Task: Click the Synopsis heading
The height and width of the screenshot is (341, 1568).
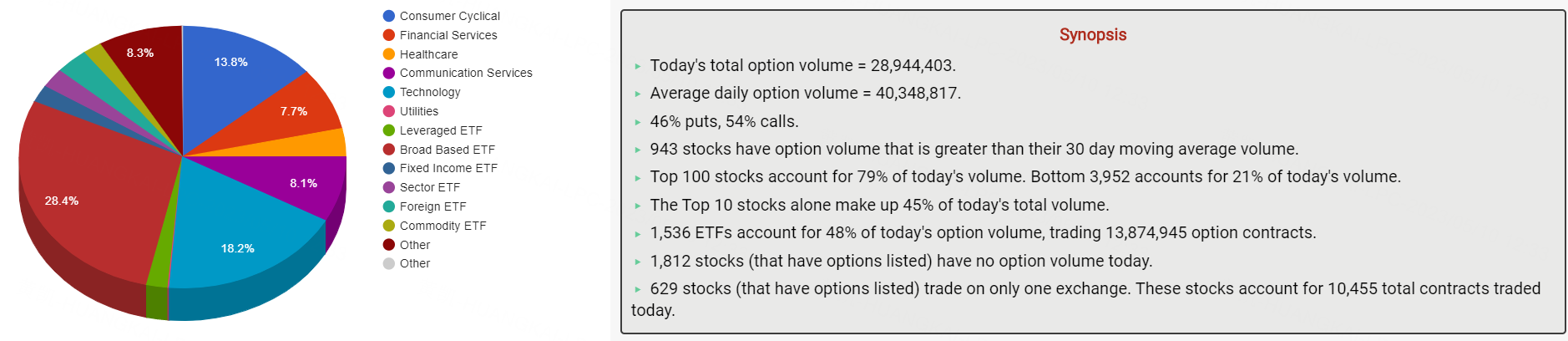Action: (x=1092, y=35)
